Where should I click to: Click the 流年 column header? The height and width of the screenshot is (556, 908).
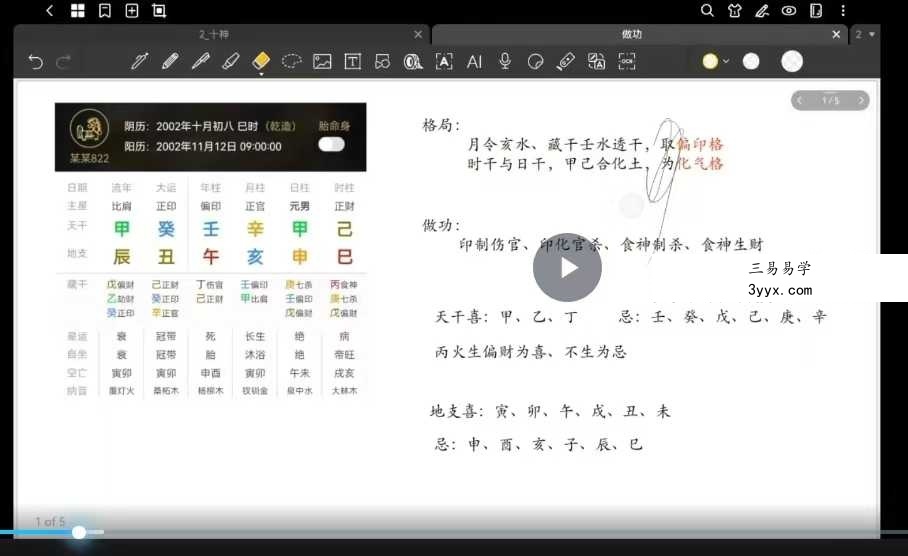(x=122, y=188)
